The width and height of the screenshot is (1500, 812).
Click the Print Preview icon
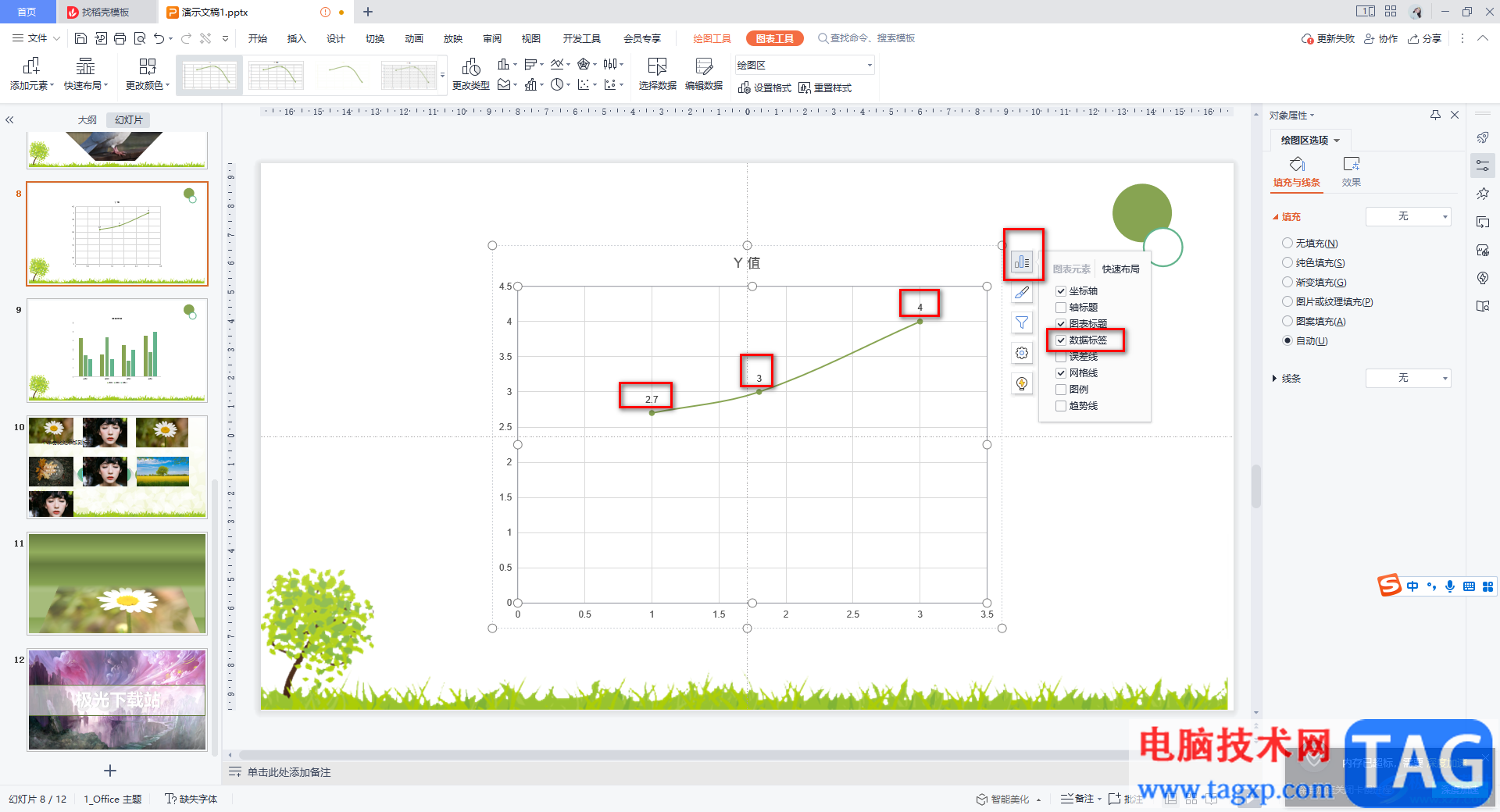coord(140,38)
